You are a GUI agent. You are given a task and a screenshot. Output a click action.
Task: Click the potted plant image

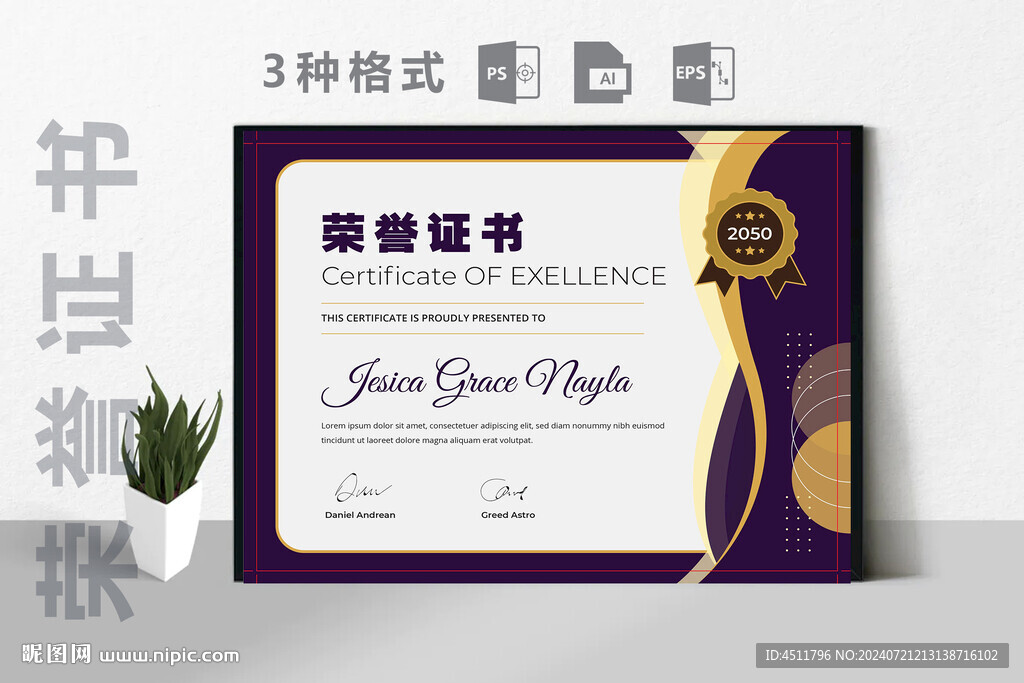(x=171, y=473)
